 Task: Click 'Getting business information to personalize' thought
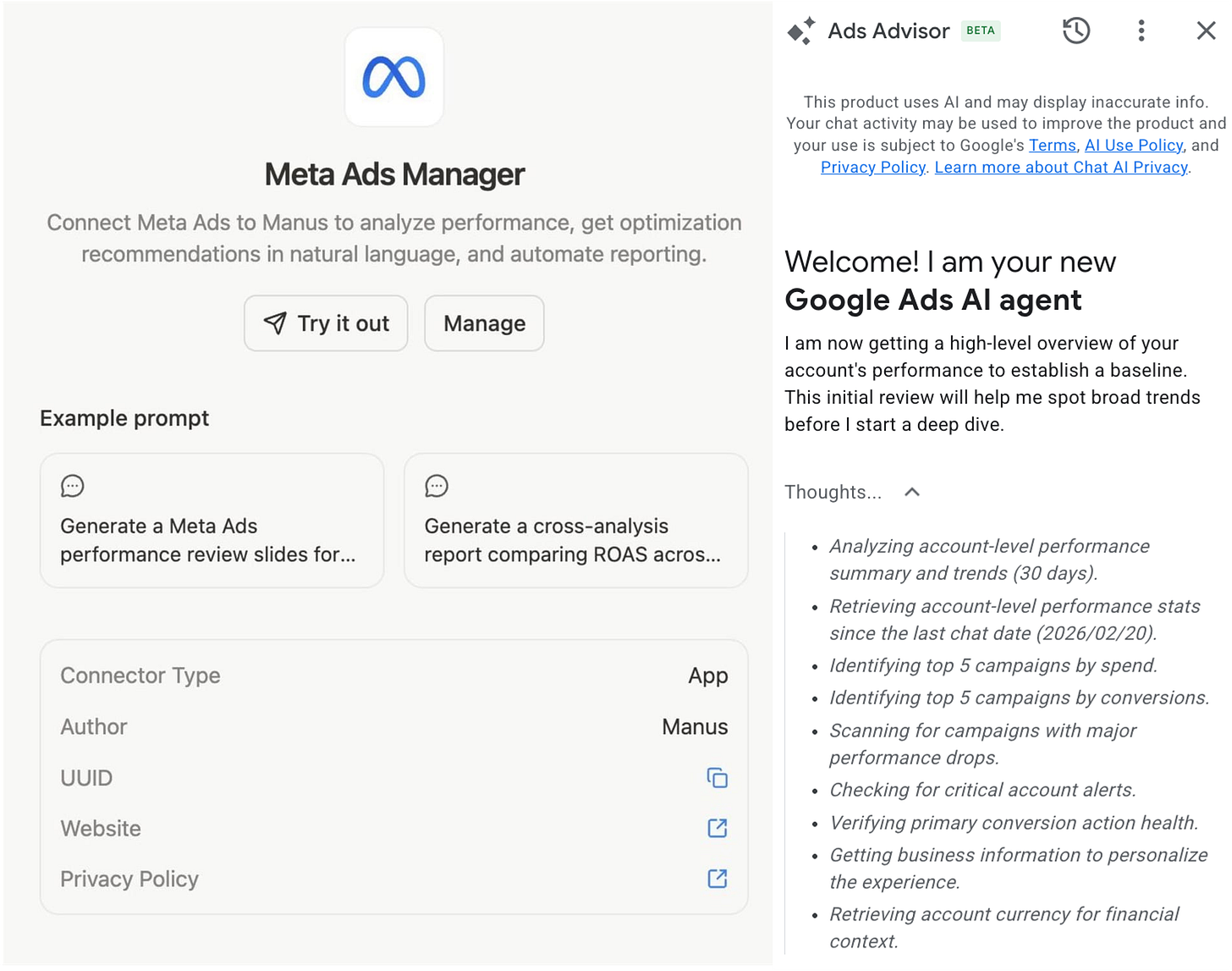point(1019,869)
